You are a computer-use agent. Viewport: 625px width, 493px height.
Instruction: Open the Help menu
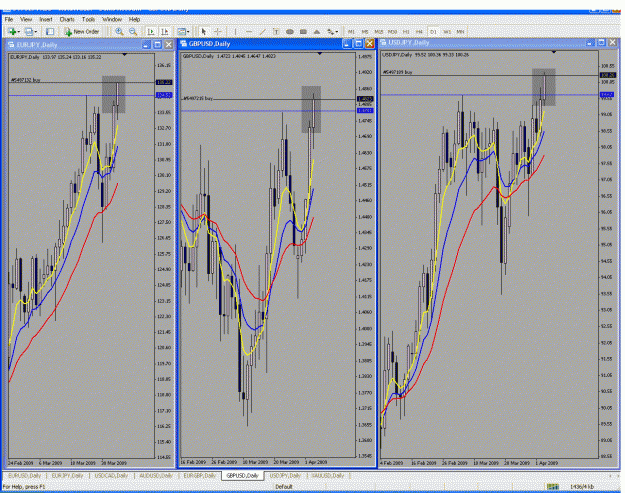click(134, 19)
